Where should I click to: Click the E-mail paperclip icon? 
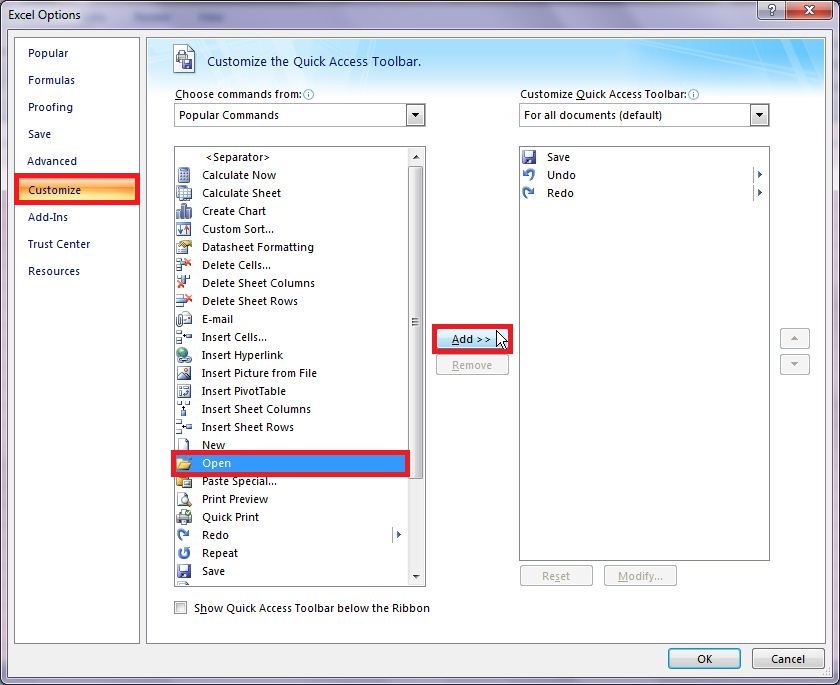(x=184, y=319)
